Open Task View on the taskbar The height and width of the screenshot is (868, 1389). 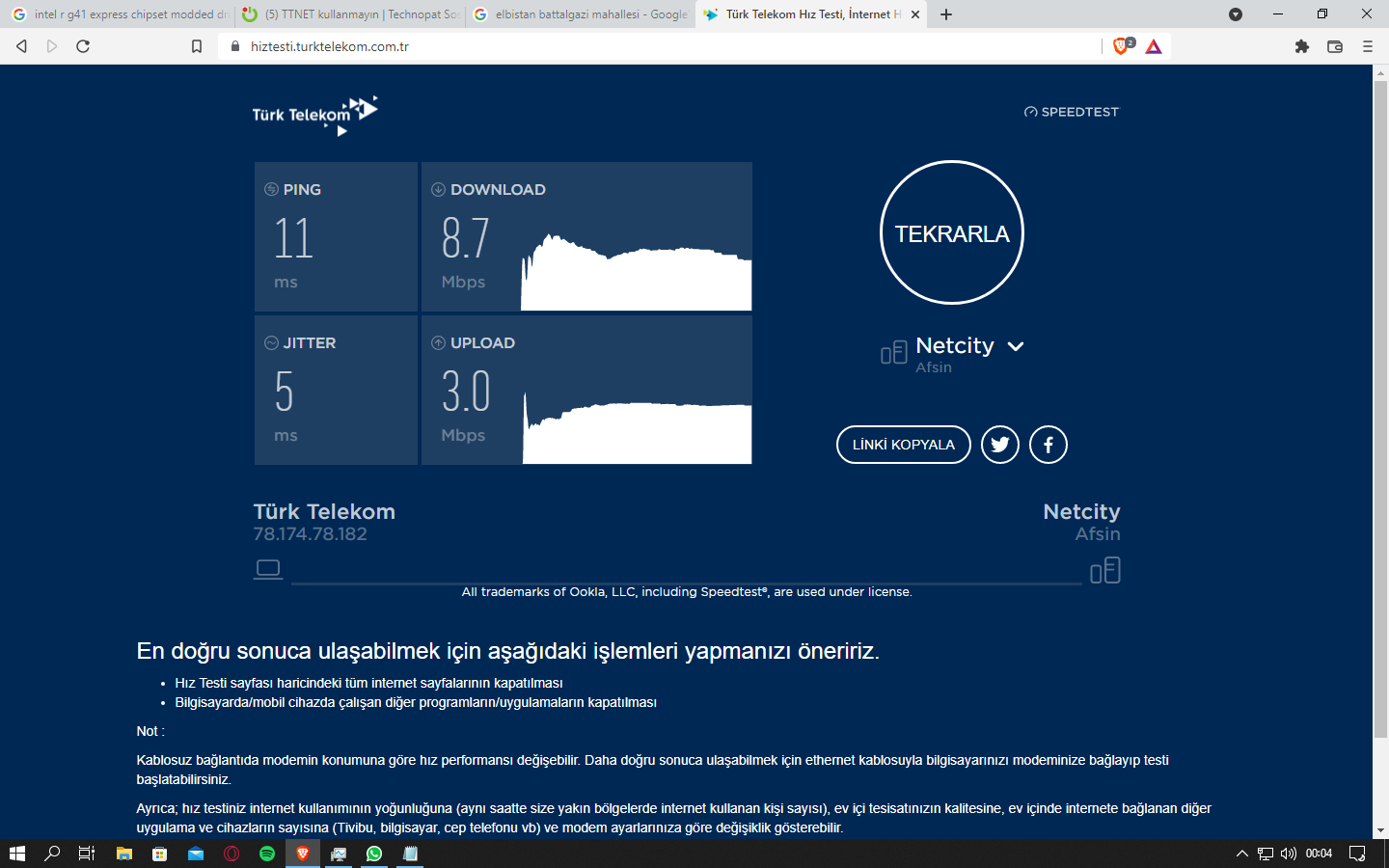[x=87, y=854]
